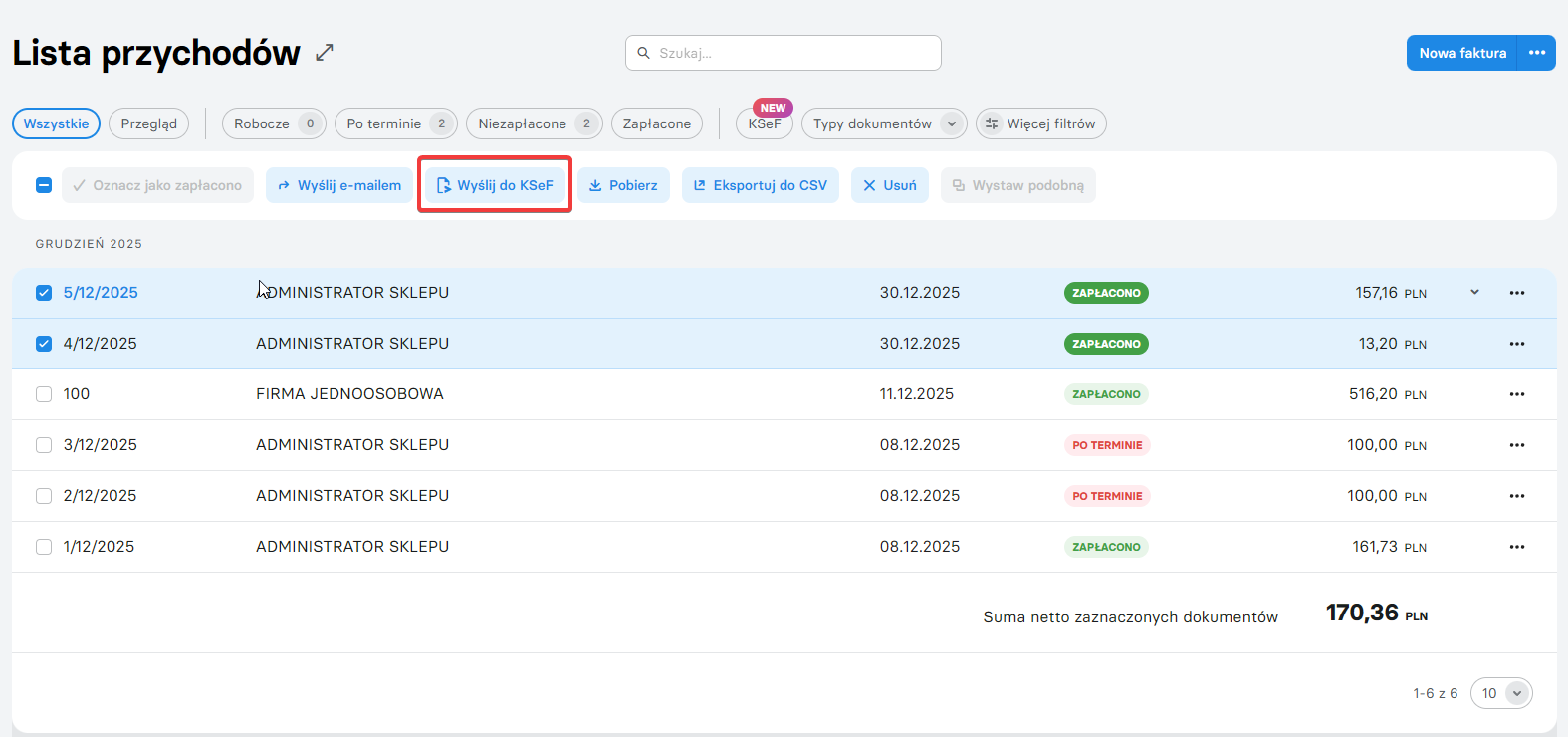Expand invoice 5/12/2025 row with chevron

(1474, 293)
